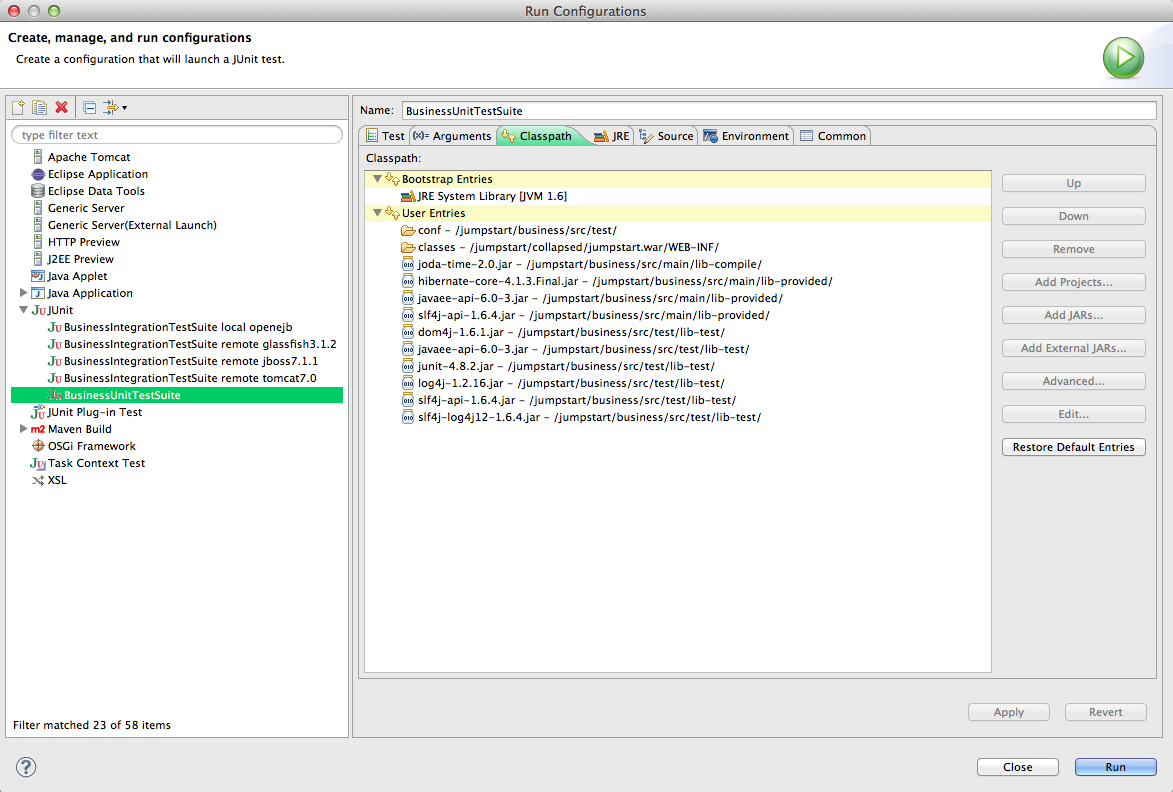Select Generic Server entry

(85, 208)
